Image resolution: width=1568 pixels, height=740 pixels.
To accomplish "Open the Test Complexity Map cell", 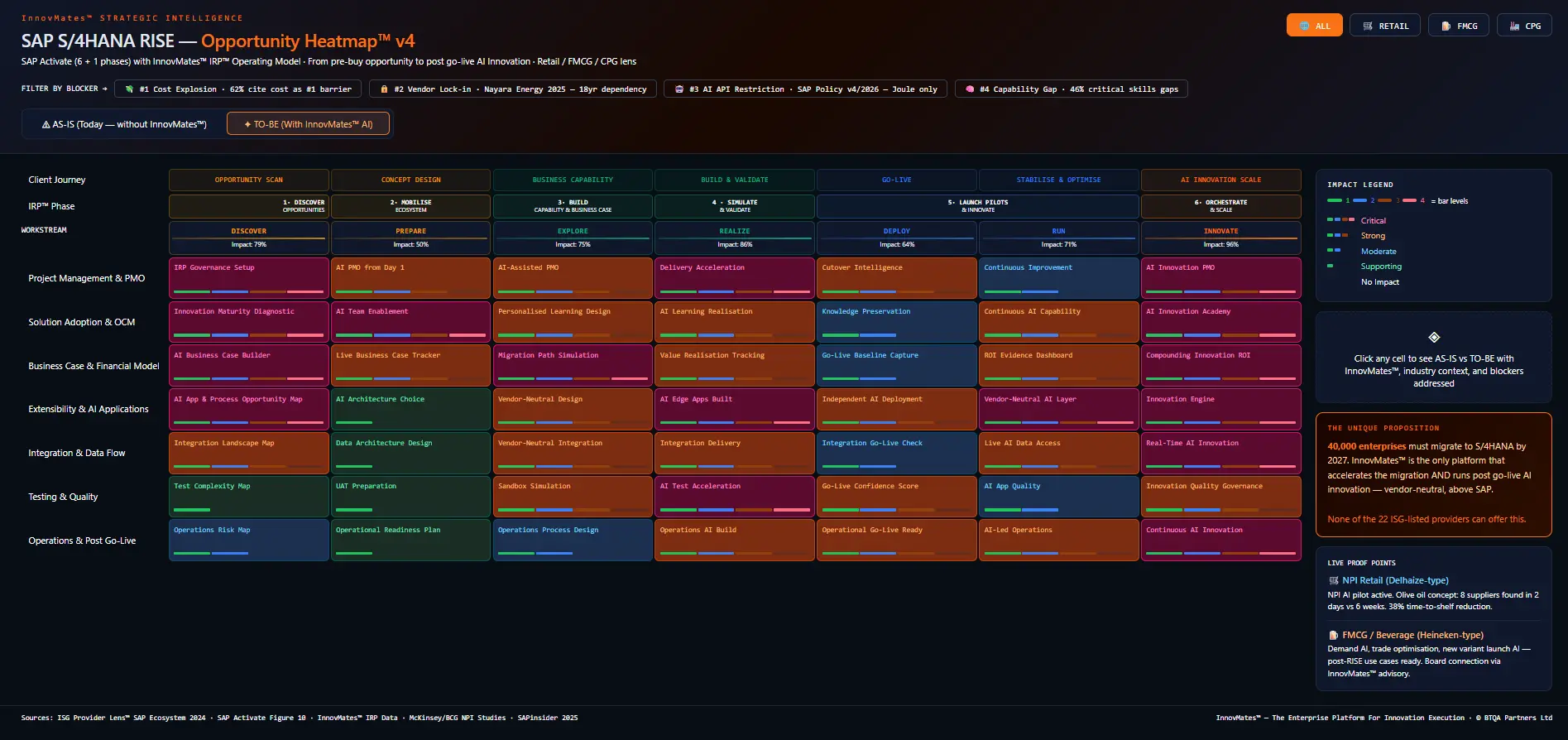I will (x=248, y=497).
